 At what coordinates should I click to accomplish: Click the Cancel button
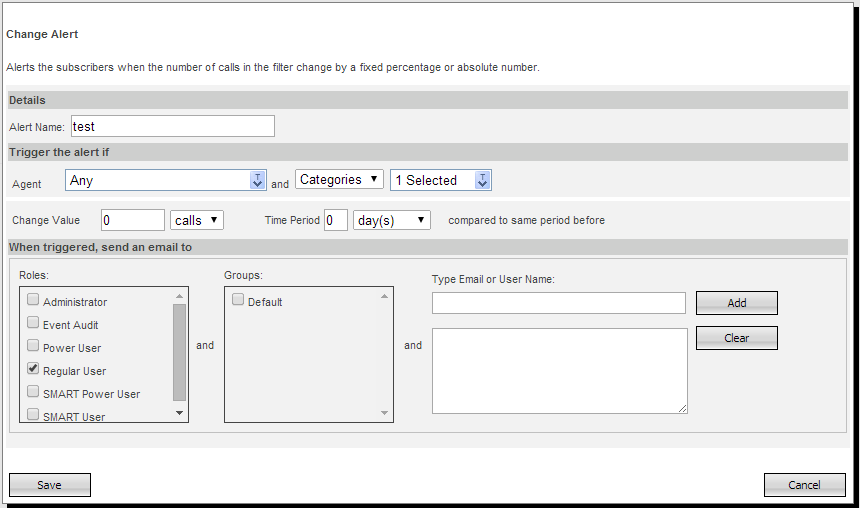[804, 485]
